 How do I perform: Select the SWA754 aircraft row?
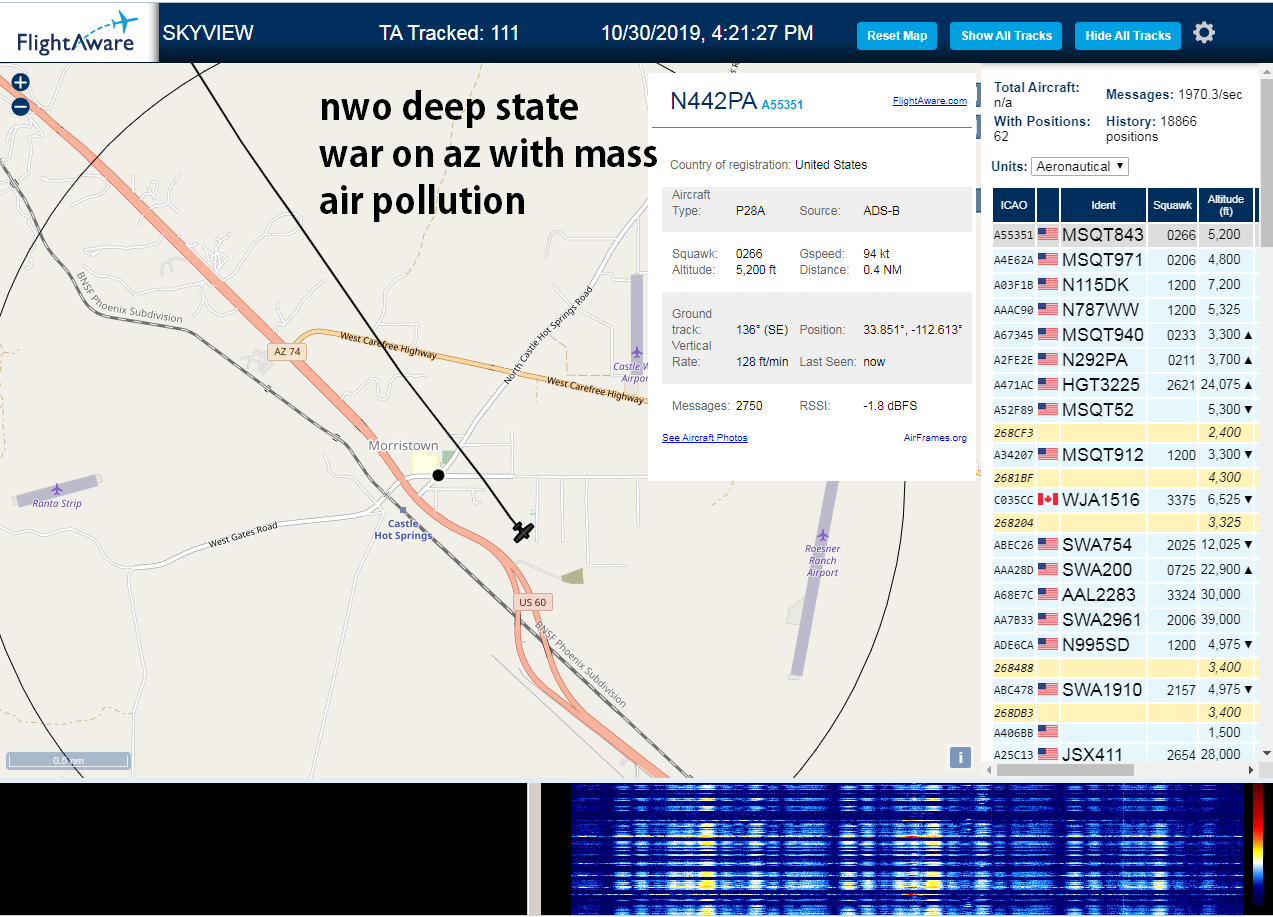tap(1125, 545)
